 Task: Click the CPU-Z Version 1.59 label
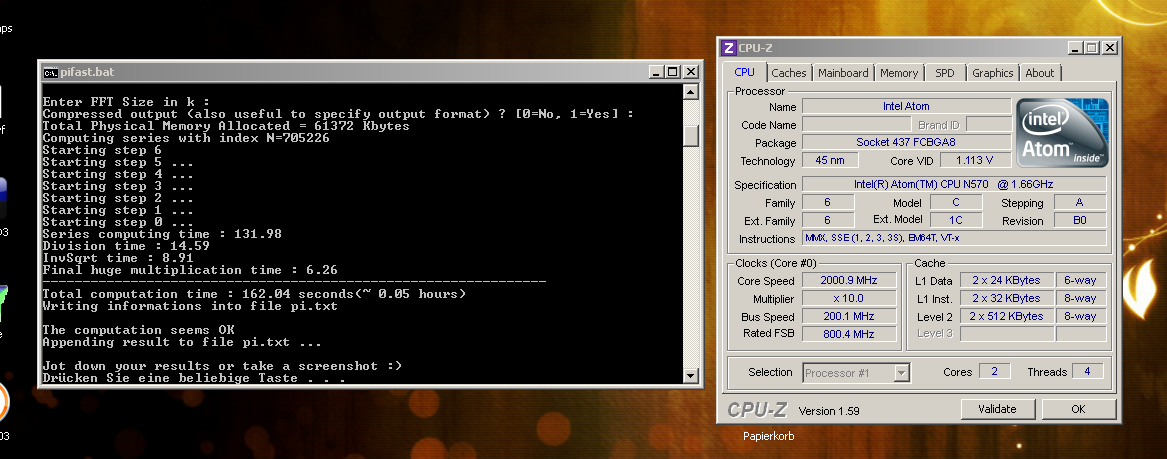click(829, 411)
